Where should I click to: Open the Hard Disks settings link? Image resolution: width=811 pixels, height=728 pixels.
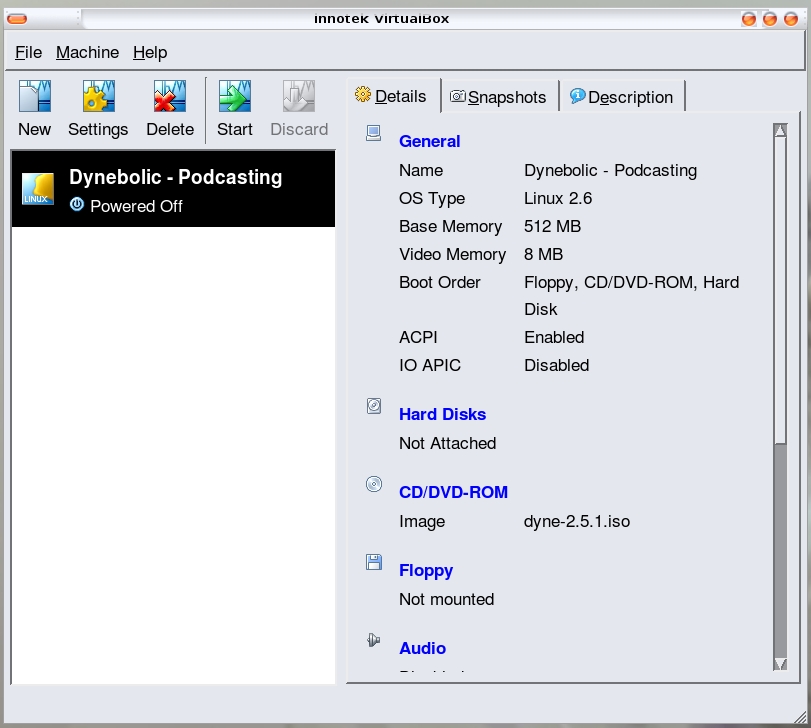(x=442, y=414)
